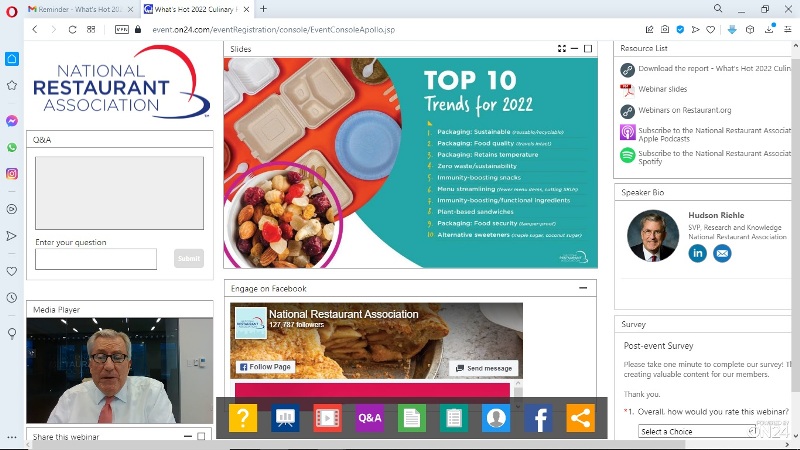Open Opera sidebar history clock icon
The width and height of the screenshot is (800, 450).
[12, 297]
